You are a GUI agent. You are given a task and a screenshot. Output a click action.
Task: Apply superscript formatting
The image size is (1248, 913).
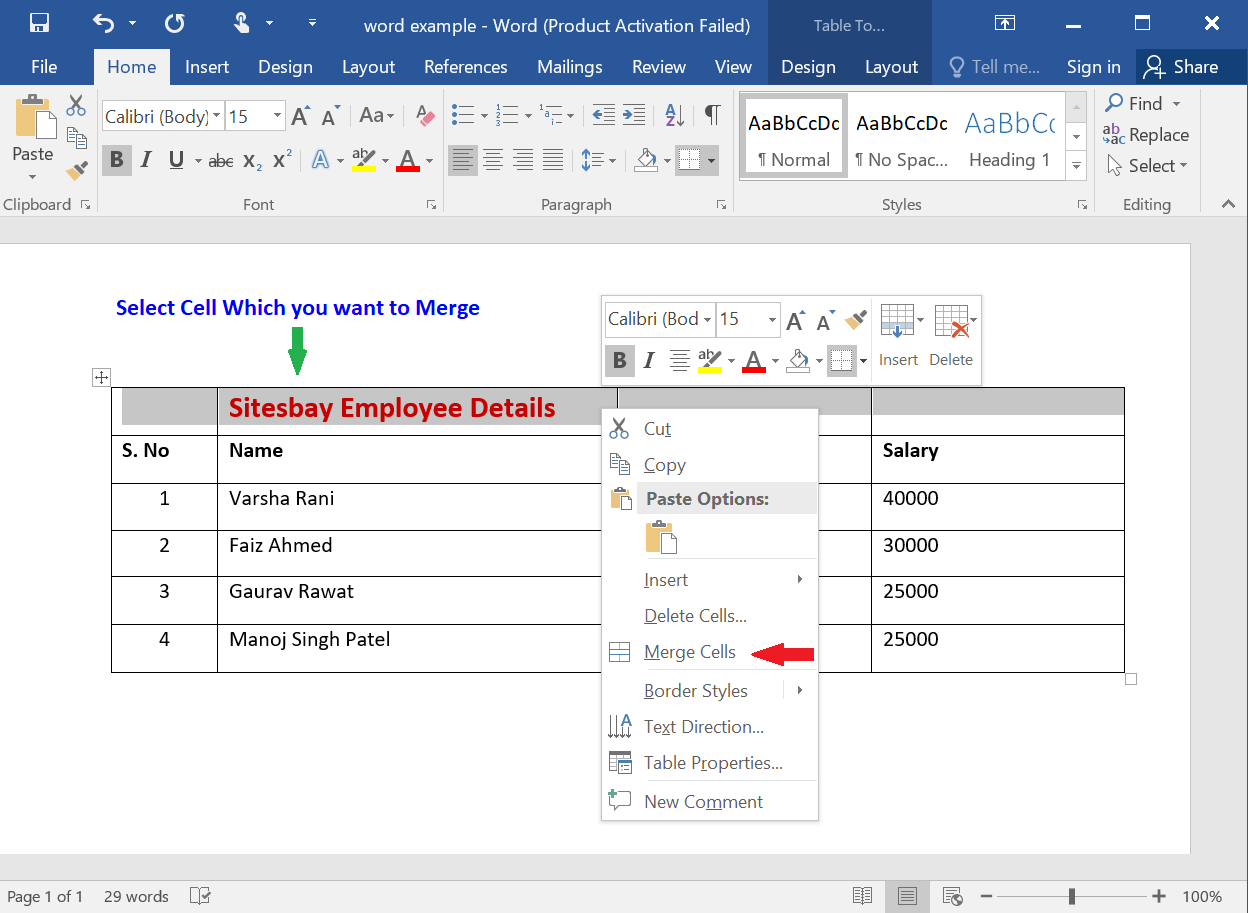283,160
